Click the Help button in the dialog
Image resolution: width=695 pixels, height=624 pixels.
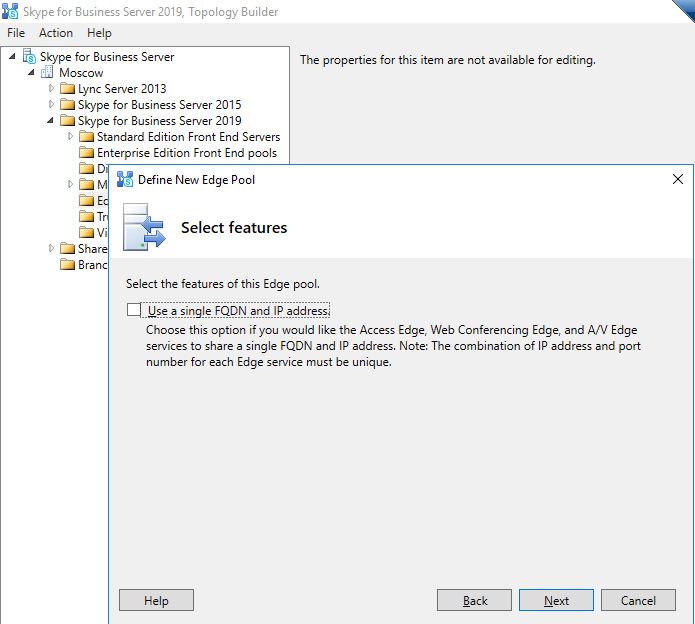pyautogui.click(x=156, y=600)
